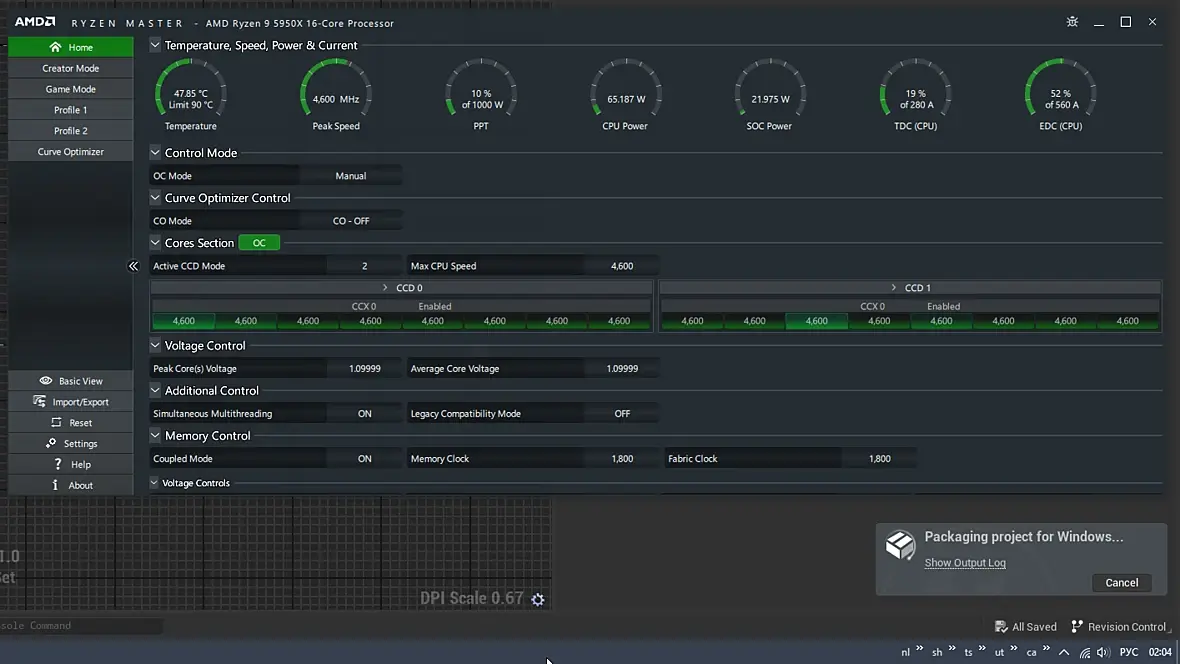The image size is (1180, 664).
Task: Click the 02:04 clock in taskbar
Action: pos(1160,653)
